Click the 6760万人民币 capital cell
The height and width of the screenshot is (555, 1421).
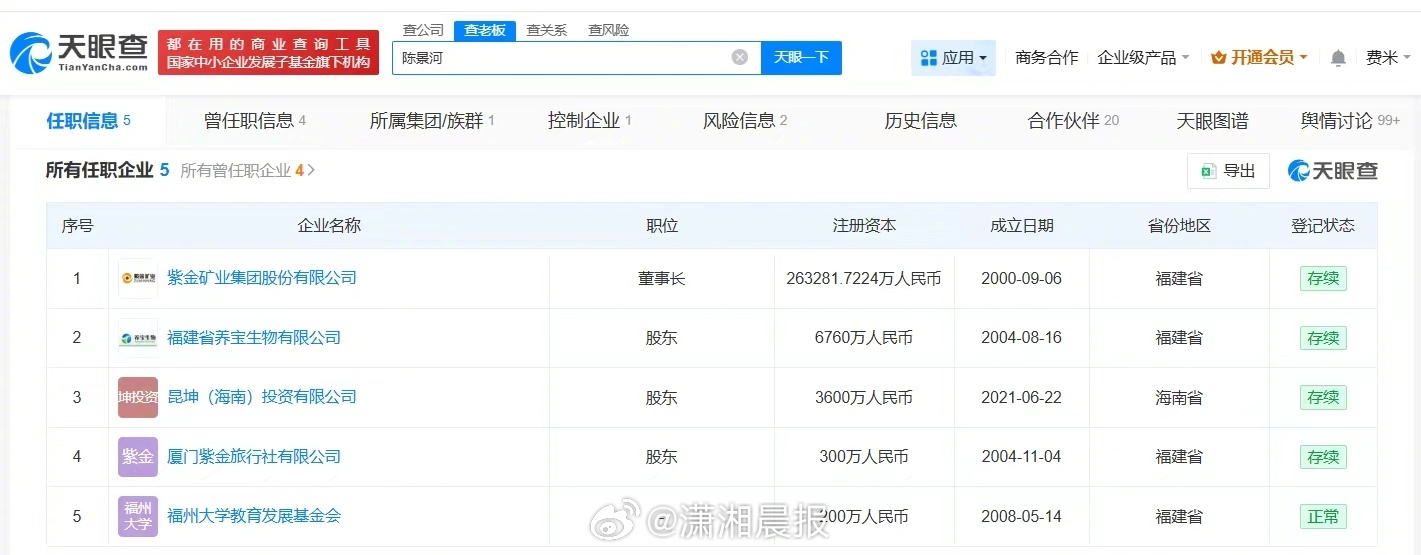(864, 338)
